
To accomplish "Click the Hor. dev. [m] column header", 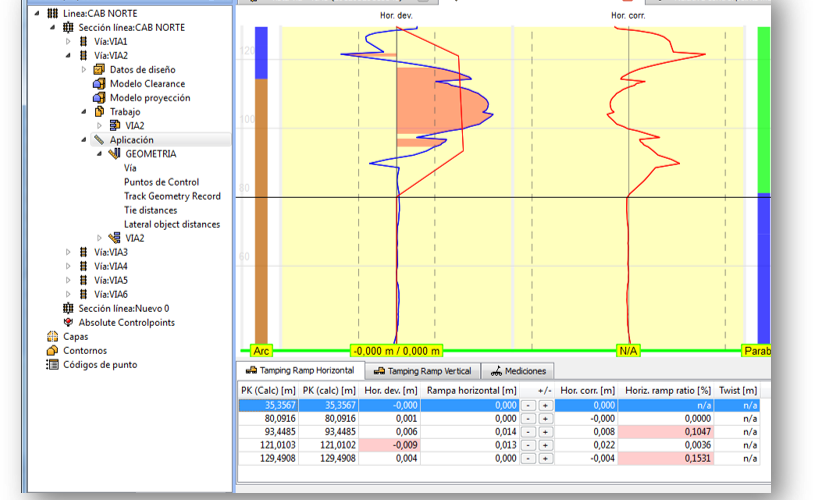I will pos(390,389).
